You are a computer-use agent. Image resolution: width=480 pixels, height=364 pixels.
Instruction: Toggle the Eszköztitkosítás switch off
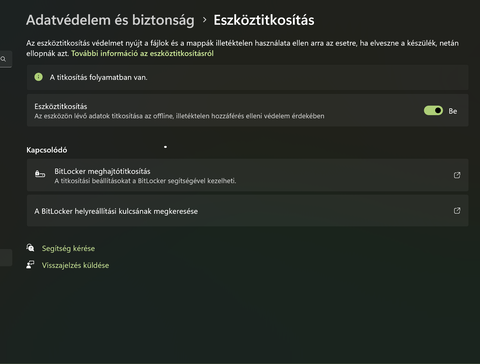click(433, 111)
